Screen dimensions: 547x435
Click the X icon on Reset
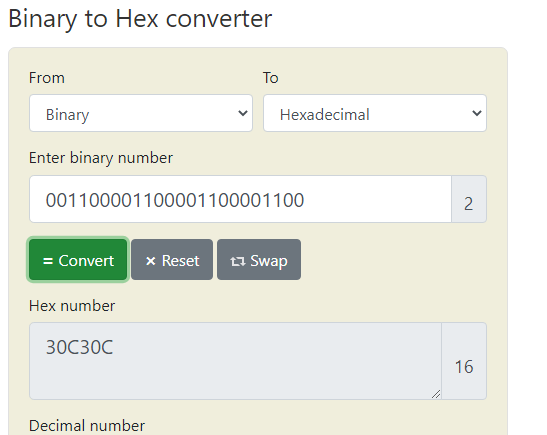(x=151, y=261)
